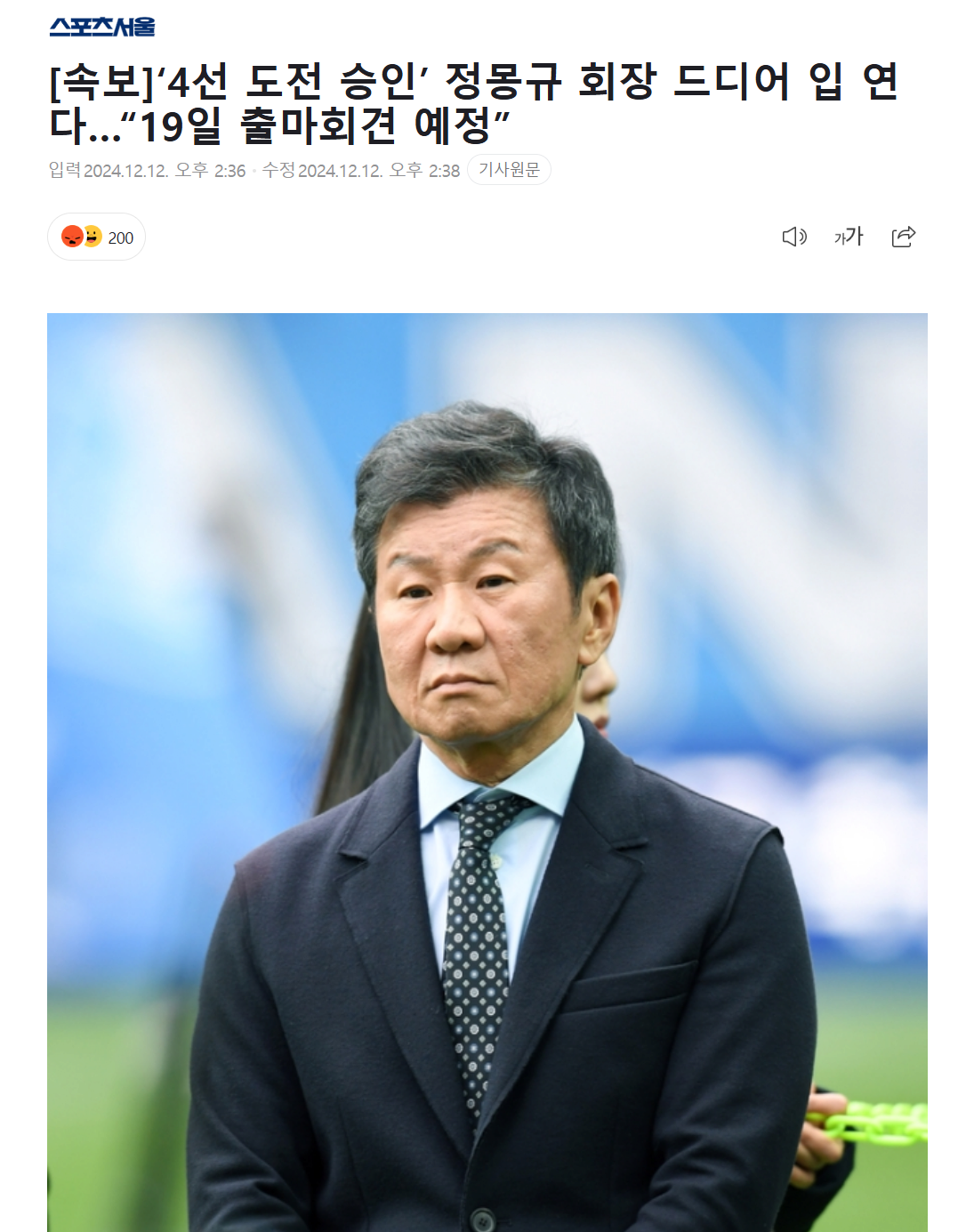Click the 수정 2024.12.12. 오후 2:38 timestamp
966x1232 pixels.
tap(361, 171)
